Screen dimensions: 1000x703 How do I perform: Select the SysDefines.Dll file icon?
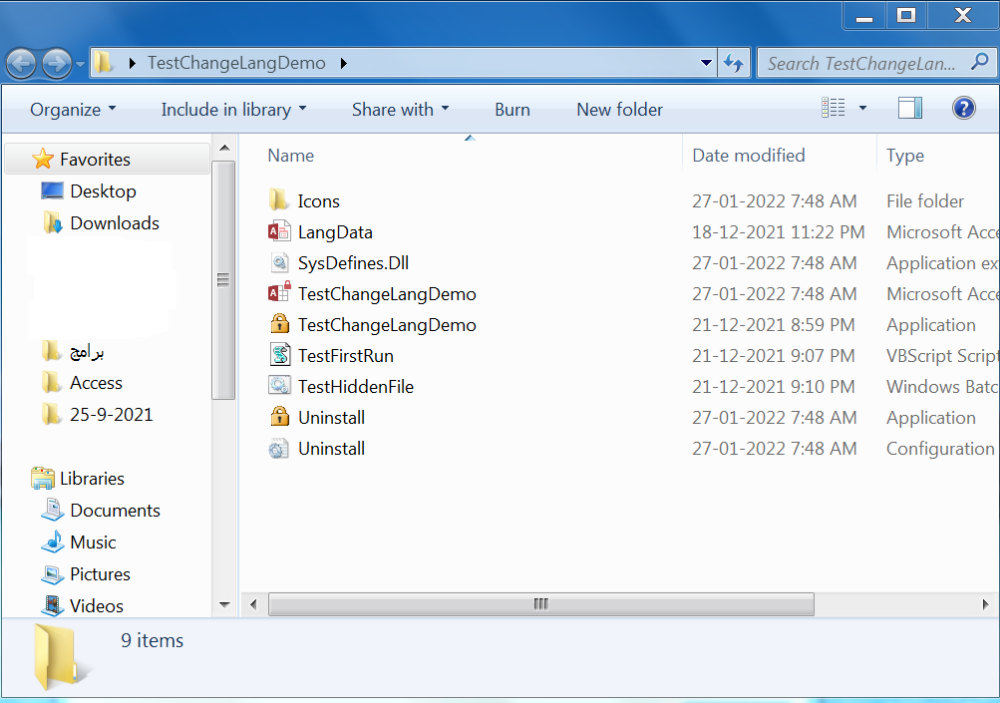pos(279,263)
